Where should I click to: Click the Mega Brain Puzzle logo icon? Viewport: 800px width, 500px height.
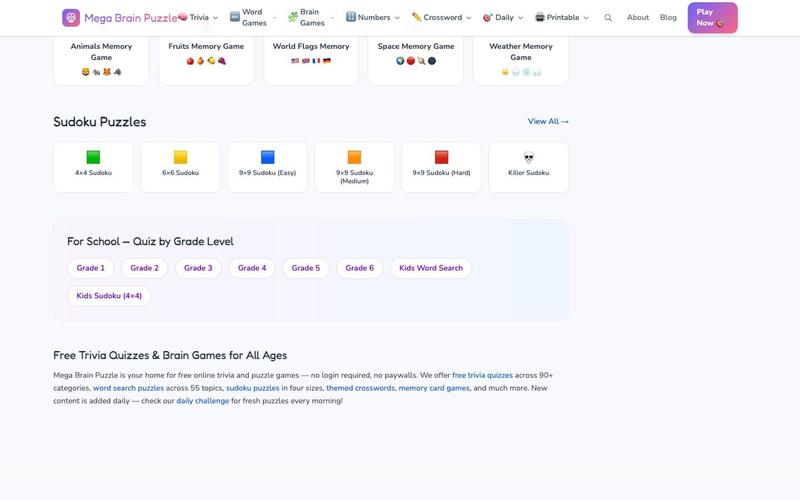pos(71,18)
